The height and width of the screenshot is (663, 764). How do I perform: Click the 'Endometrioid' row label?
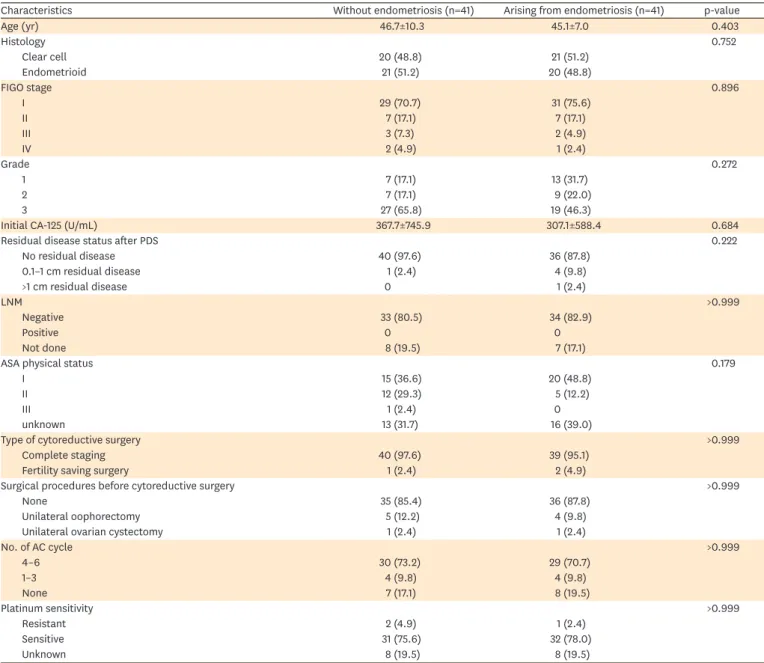[54, 72]
